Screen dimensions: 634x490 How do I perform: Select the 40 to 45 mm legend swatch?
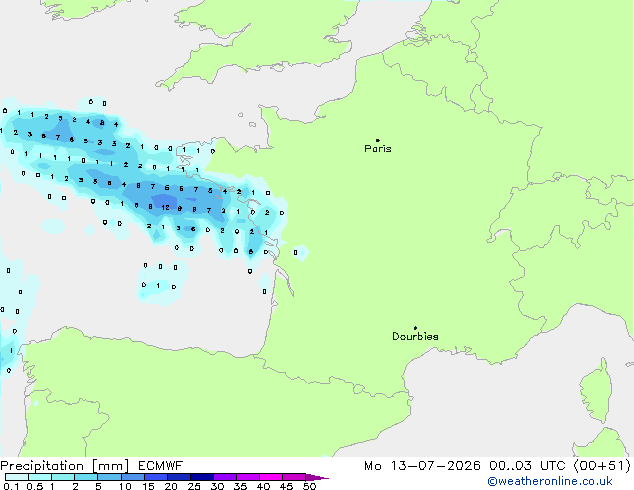[x=271, y=477]
